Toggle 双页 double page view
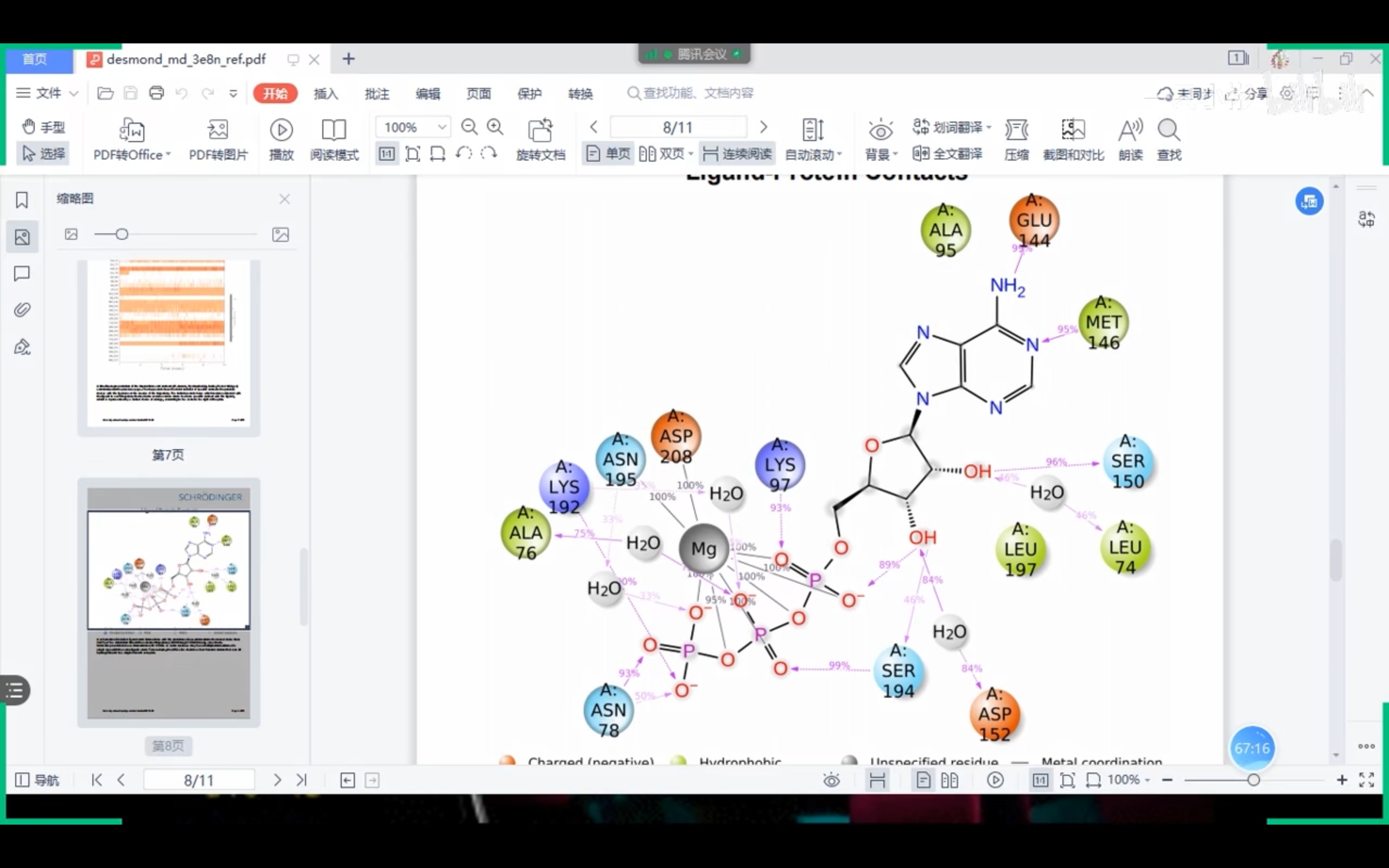The width and height of the screenshot is (1389, 868). (666, 154)
